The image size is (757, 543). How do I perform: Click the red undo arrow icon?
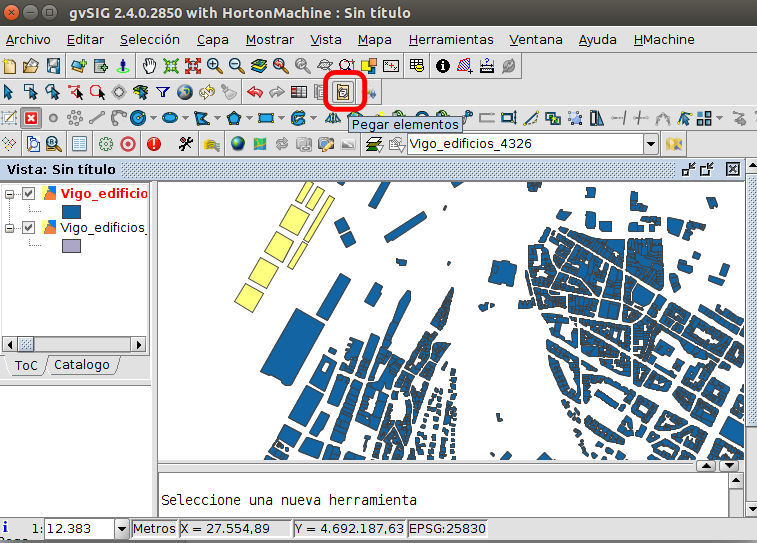(254, 92)
